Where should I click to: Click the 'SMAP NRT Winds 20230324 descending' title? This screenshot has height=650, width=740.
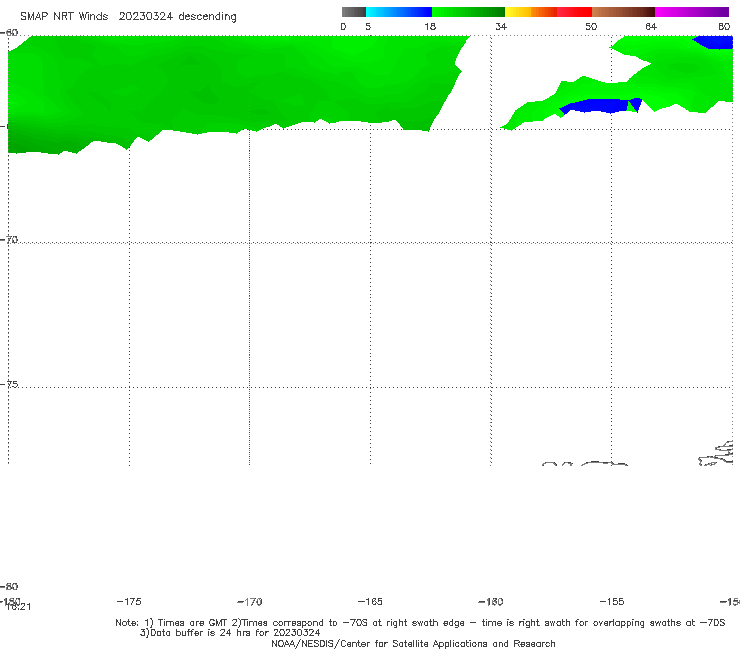click(x=128, y=17)
